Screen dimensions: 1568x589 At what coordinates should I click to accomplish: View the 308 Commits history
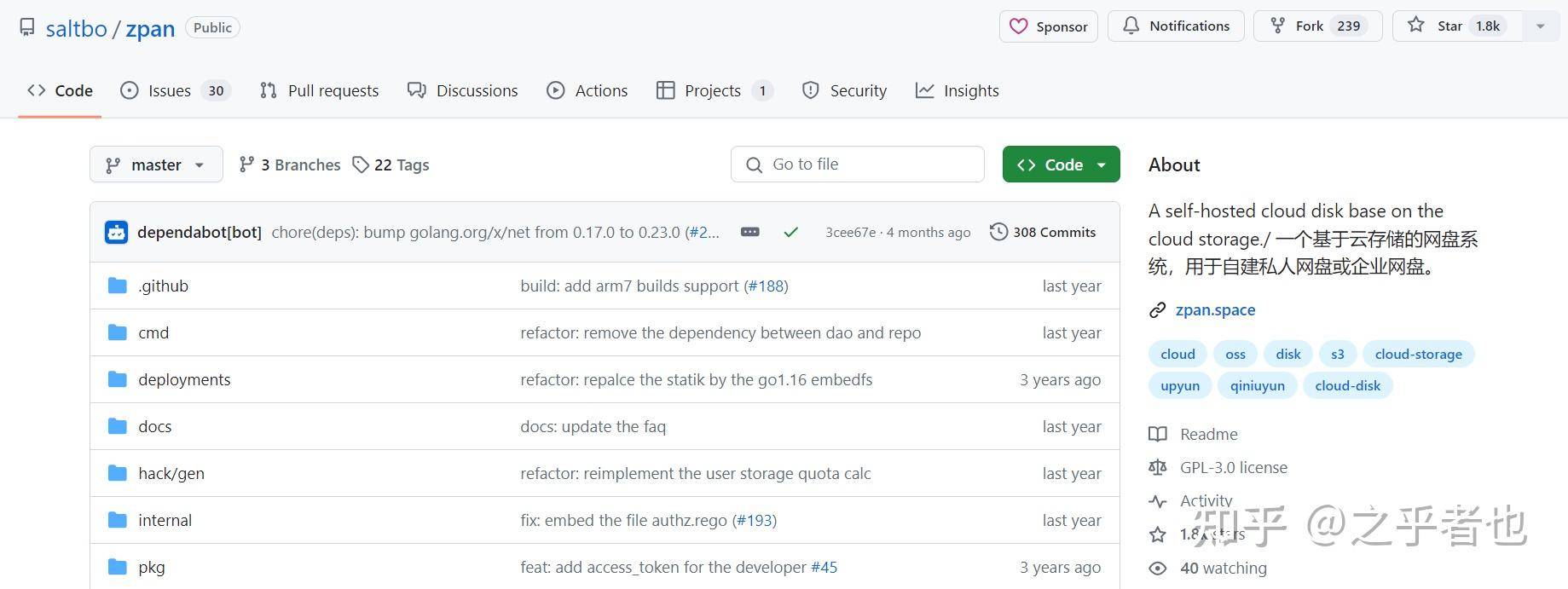pos(1043,232)
